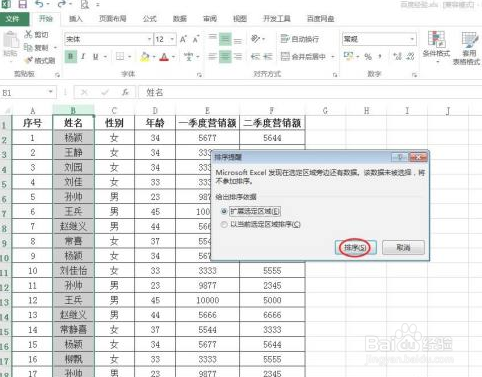The image size is (482, 377).
Task: Apply percent style with the % icon
Action: (368, 57)
